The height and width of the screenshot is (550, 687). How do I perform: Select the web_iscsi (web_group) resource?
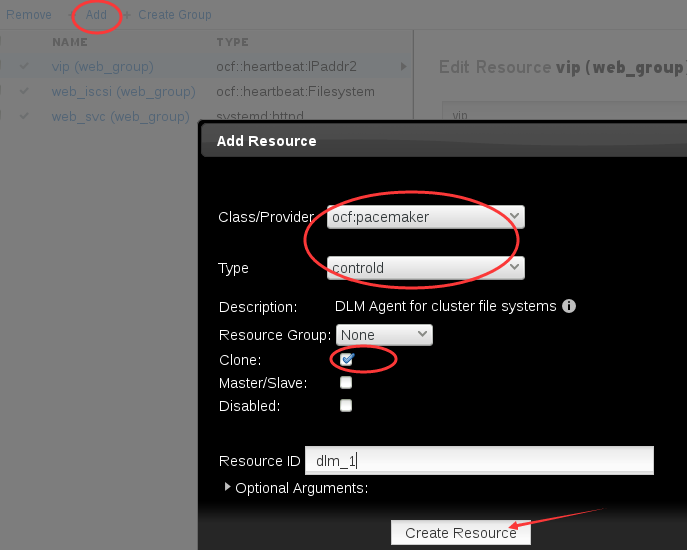124,92
